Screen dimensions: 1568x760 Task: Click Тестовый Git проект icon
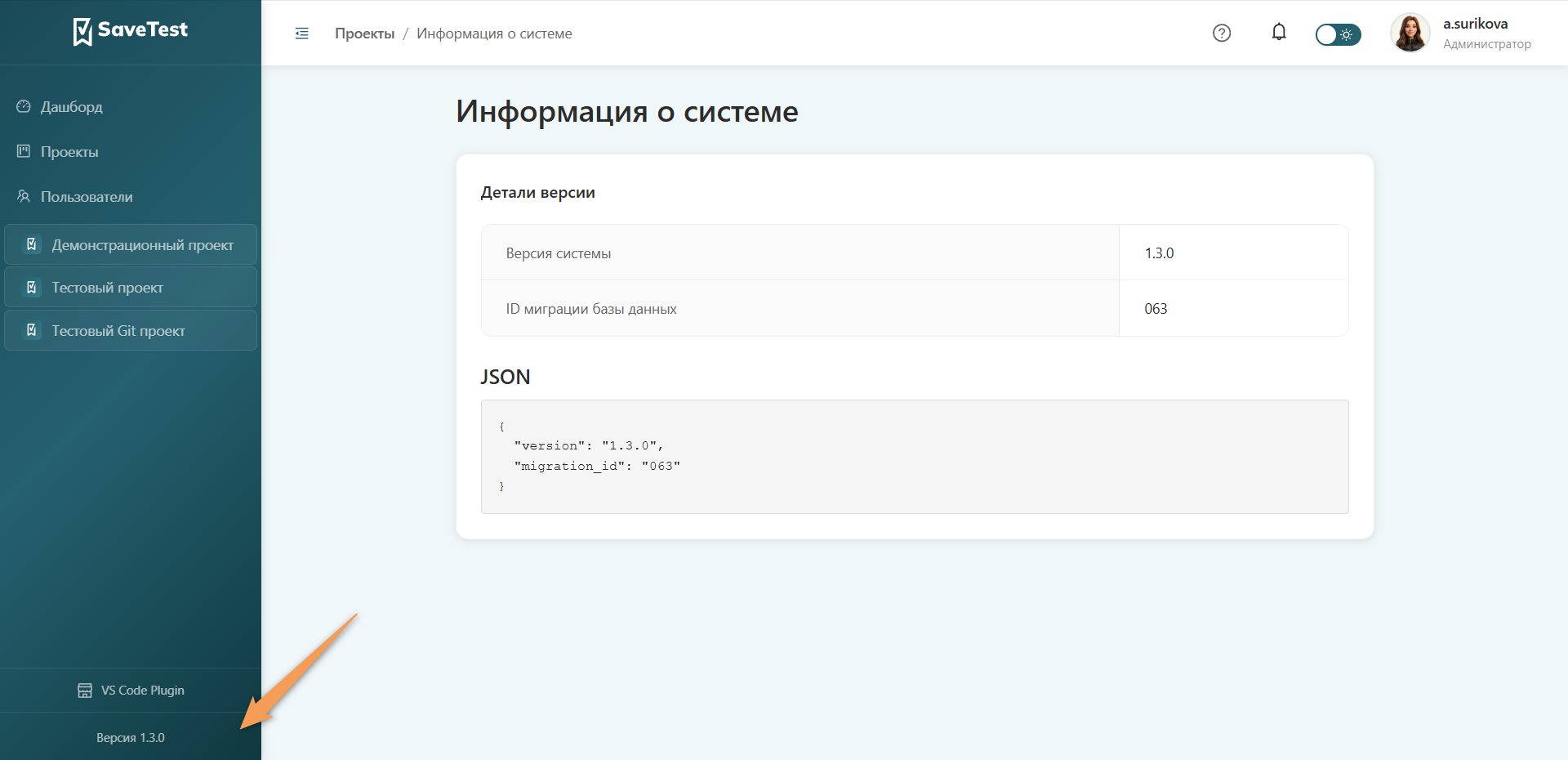point(31,330)
